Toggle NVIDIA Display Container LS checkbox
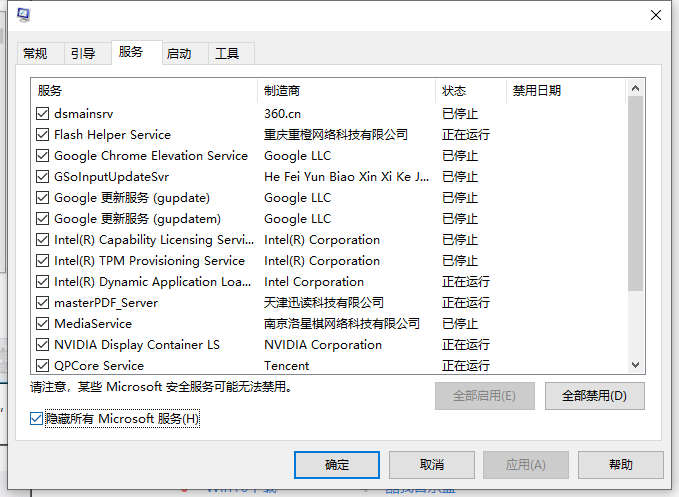 42,345
